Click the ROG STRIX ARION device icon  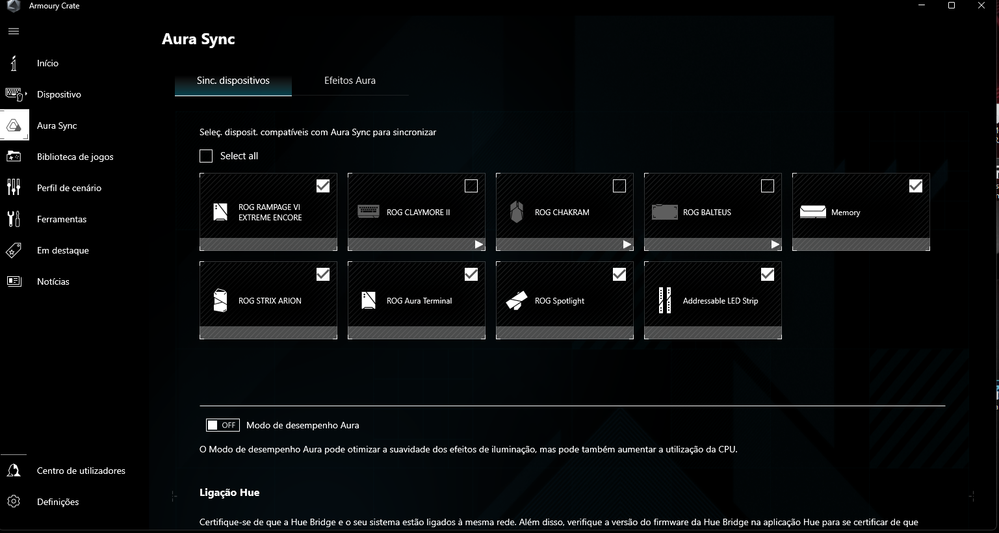point(220,301)
